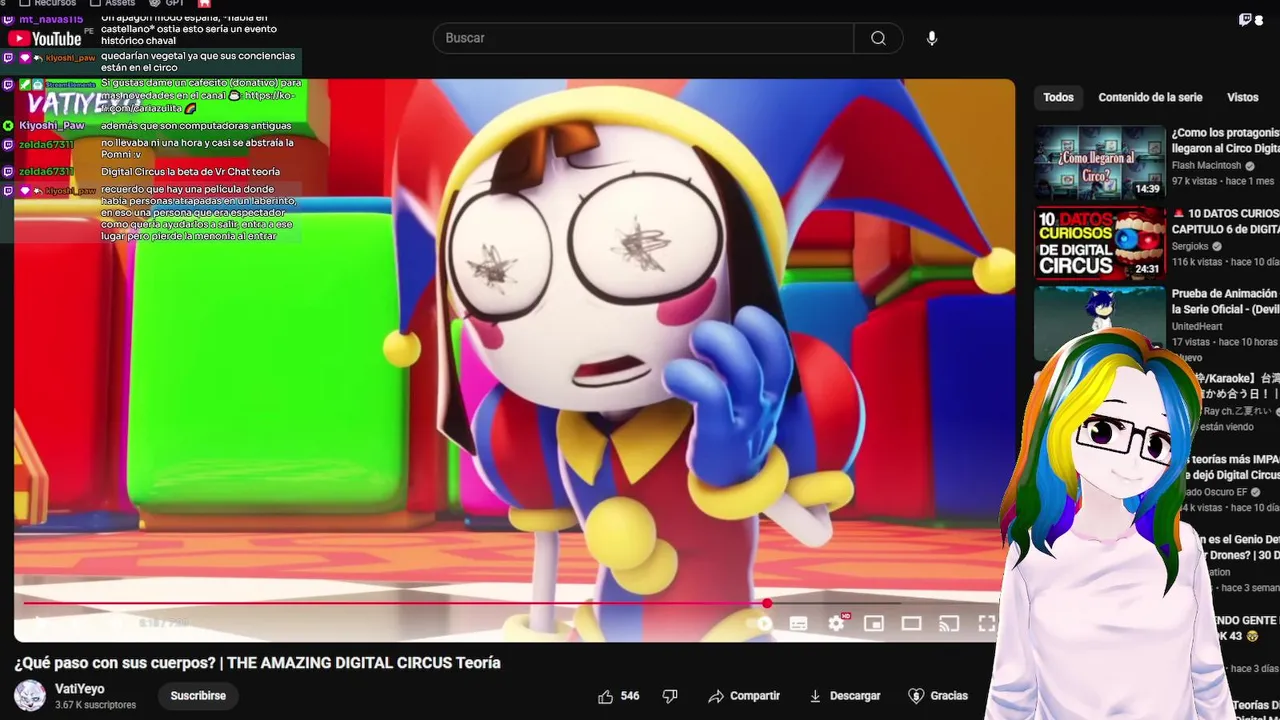Screen dimensions: 1280x720
Task: Click the Twitch icon at top right
Action: point(1246,19)
